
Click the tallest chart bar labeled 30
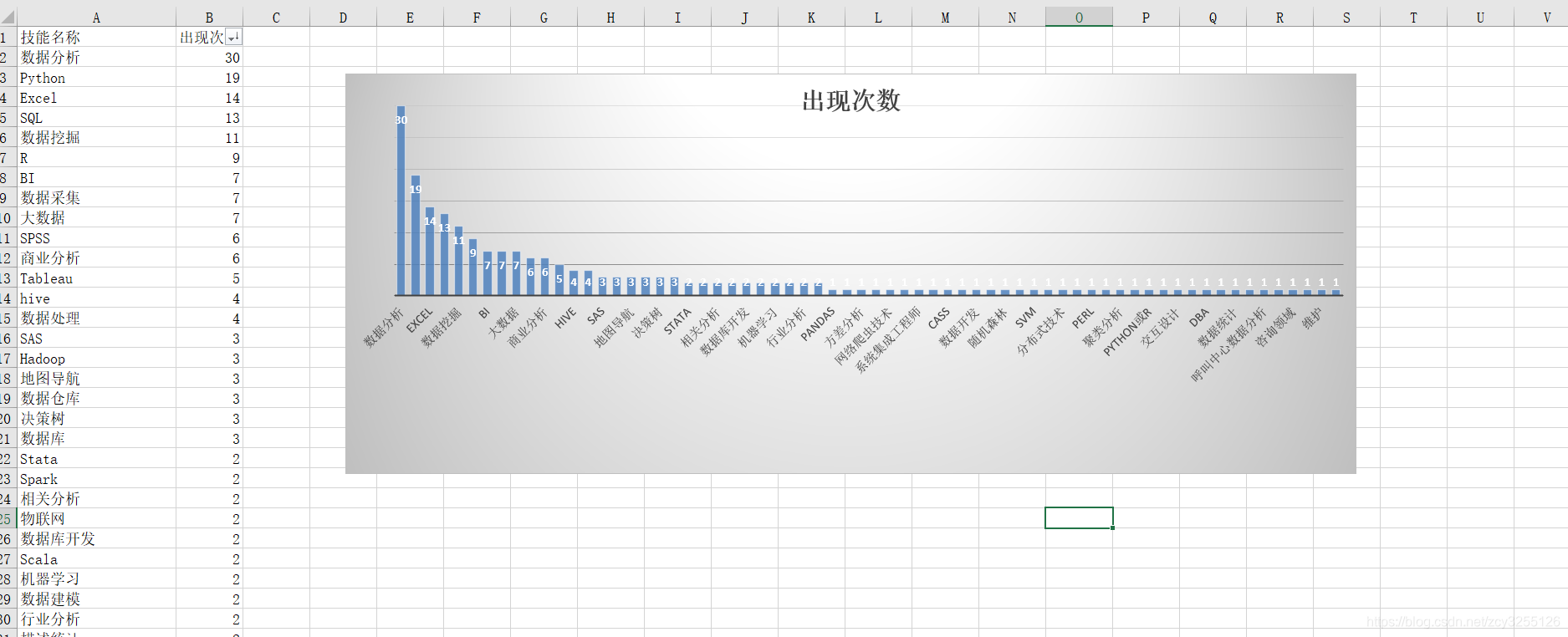click(x=401, y=201)
